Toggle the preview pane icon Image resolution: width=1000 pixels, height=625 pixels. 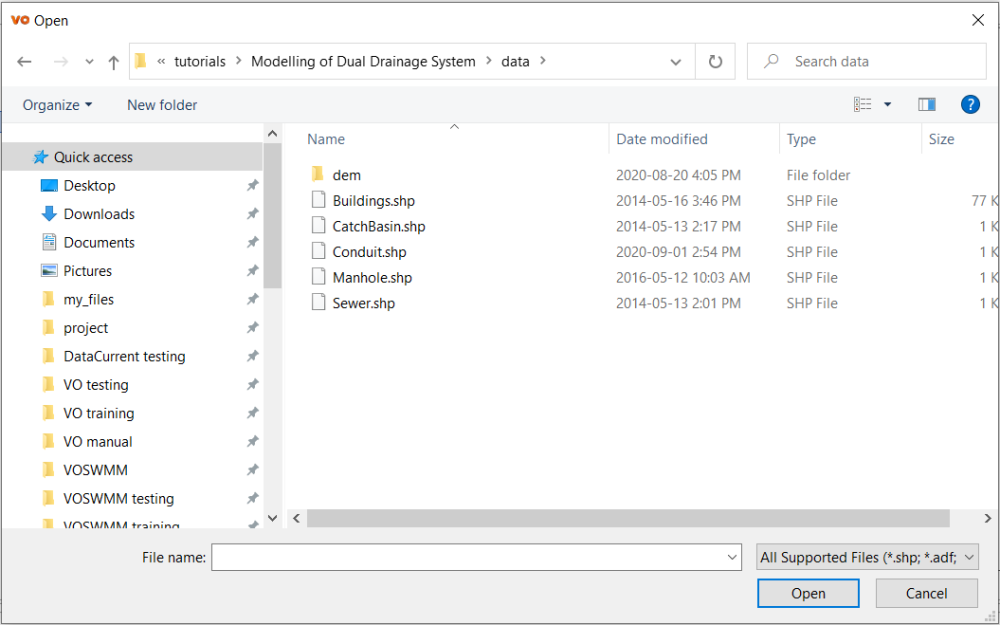[927, 105]
